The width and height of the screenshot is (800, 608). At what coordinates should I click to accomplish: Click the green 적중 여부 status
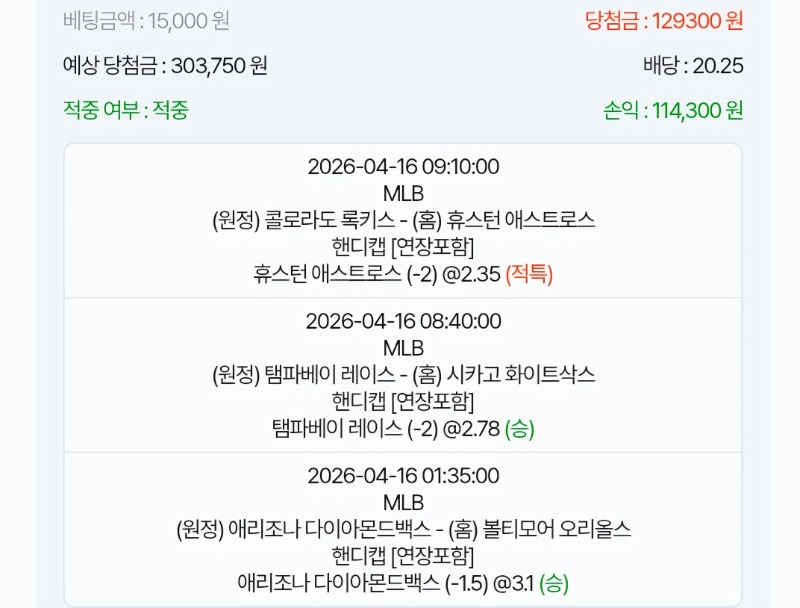coord(125,110)
